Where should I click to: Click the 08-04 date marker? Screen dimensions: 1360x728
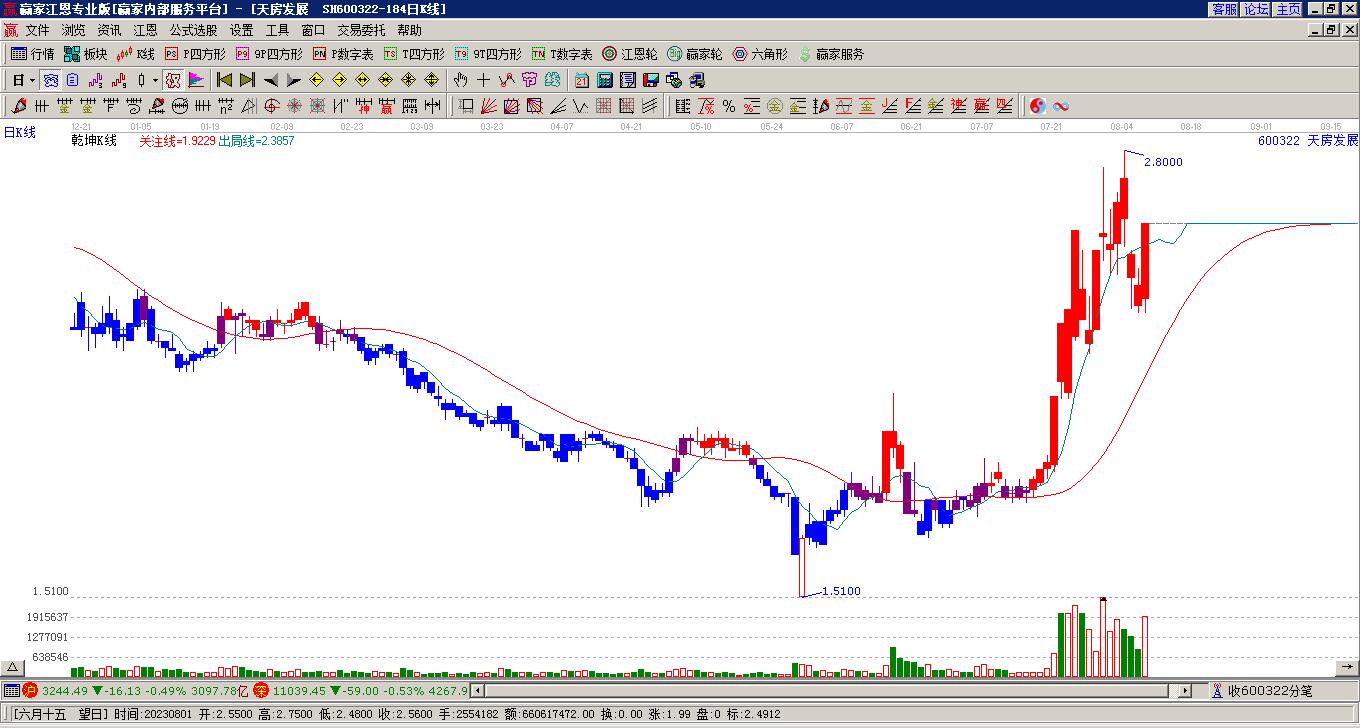tap(1121, 127)
